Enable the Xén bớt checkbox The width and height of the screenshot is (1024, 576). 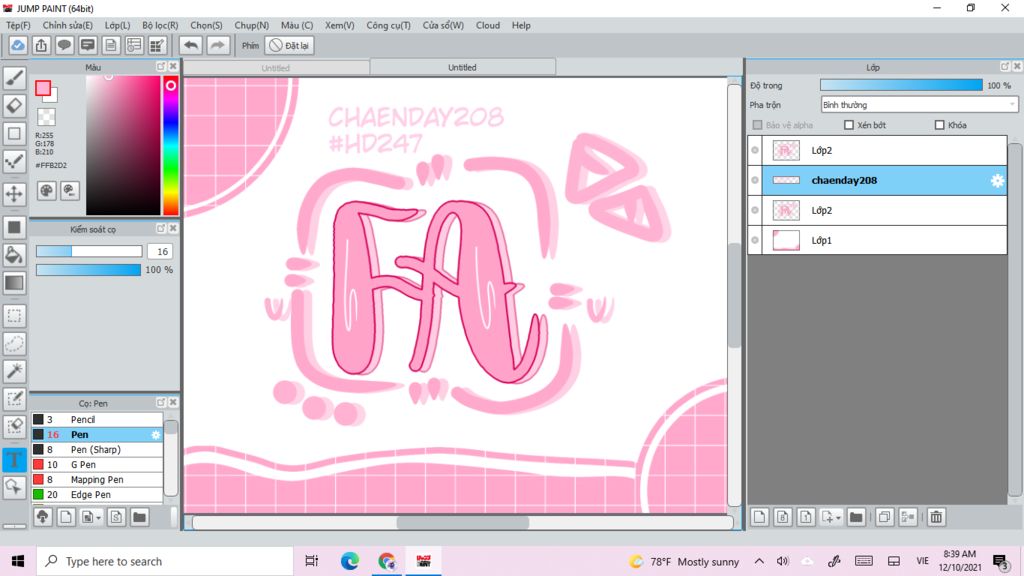coord(849,125)
